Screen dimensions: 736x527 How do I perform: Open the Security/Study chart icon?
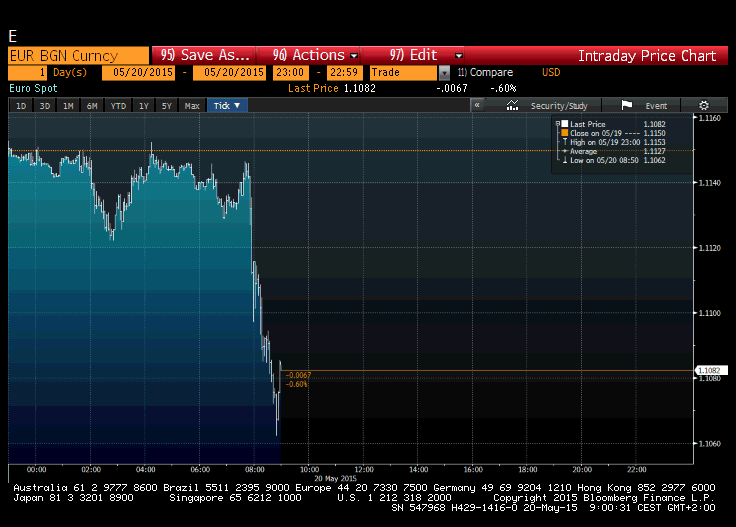pyautogui.click(x=512, y=106)
